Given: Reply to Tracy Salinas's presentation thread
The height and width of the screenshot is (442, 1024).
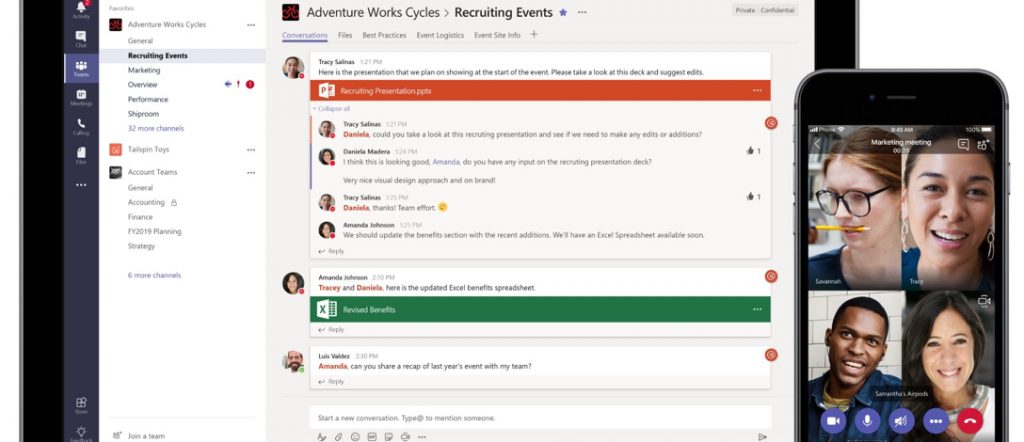Looking at the screenshot, I should (x=331, y=251).
